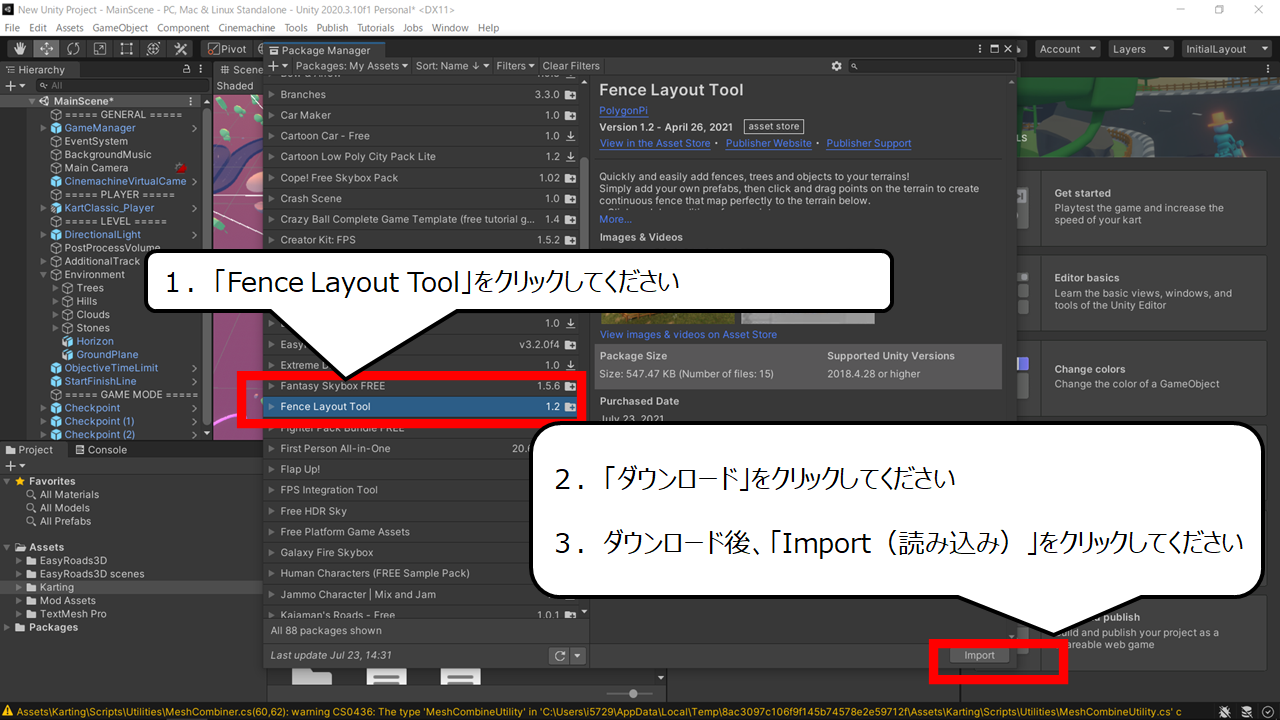Select the combined Transform tool

coord(154,49)
